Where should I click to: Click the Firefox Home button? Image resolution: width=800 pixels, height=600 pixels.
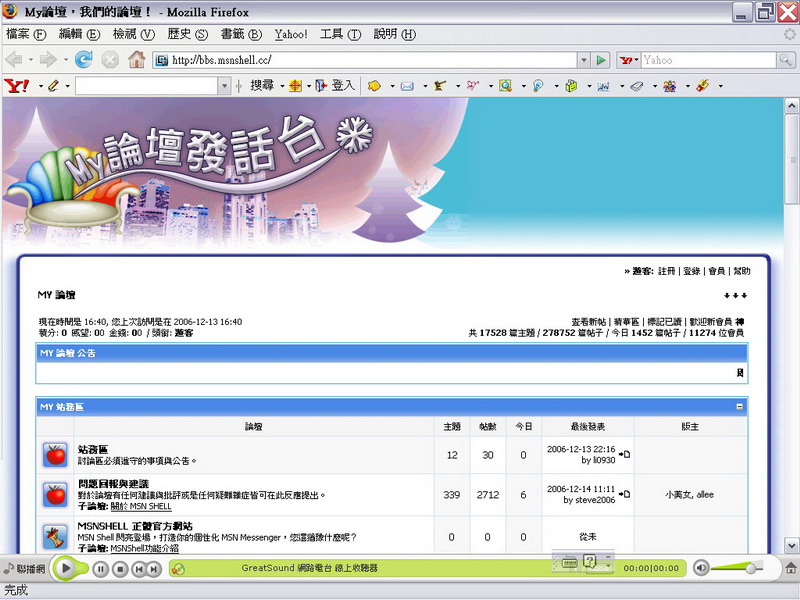tap(136, 60)
